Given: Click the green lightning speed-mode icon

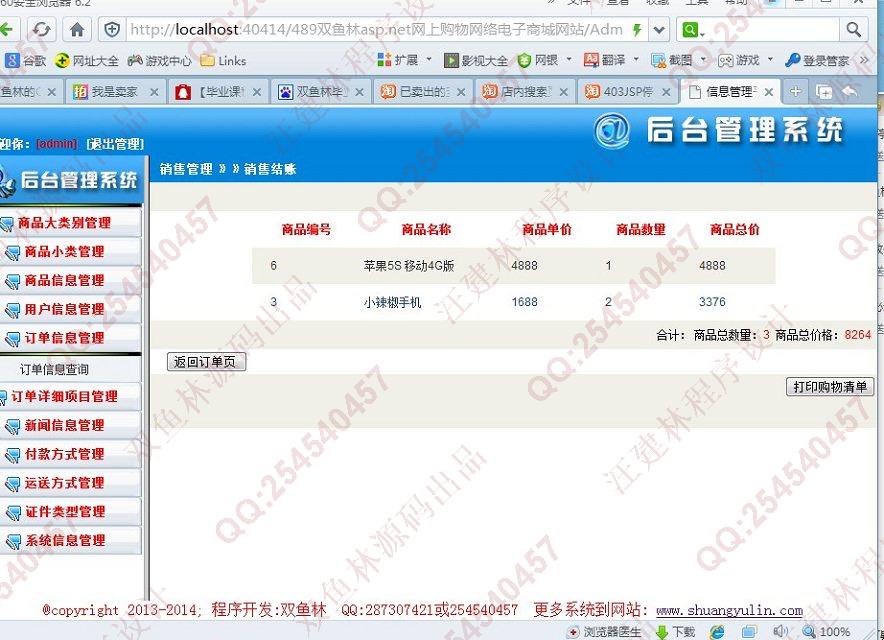Looking at the screenshot, I should click(x=637, y=30).
